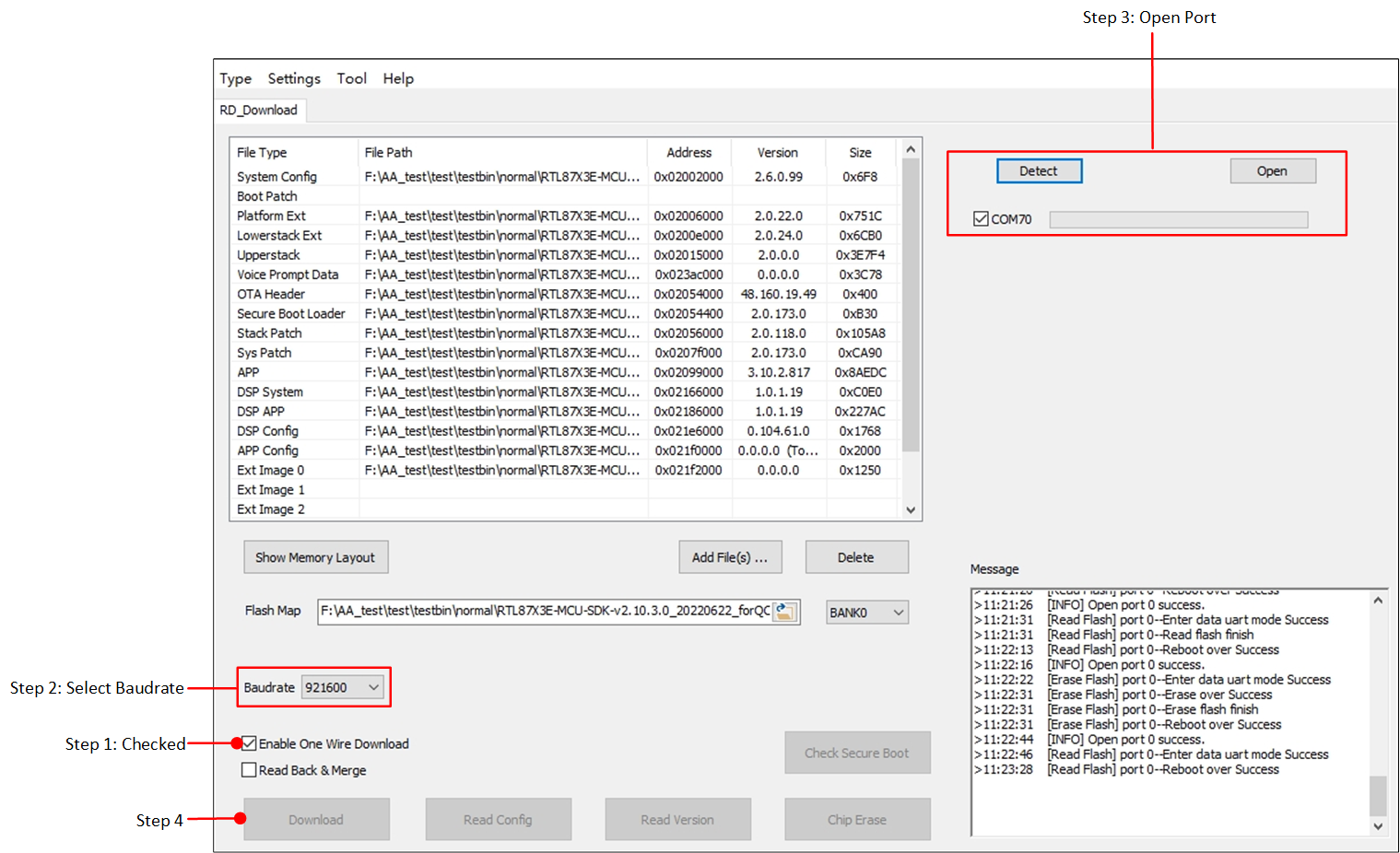
Task: Click the Chip Erase button
Action: 857,820
